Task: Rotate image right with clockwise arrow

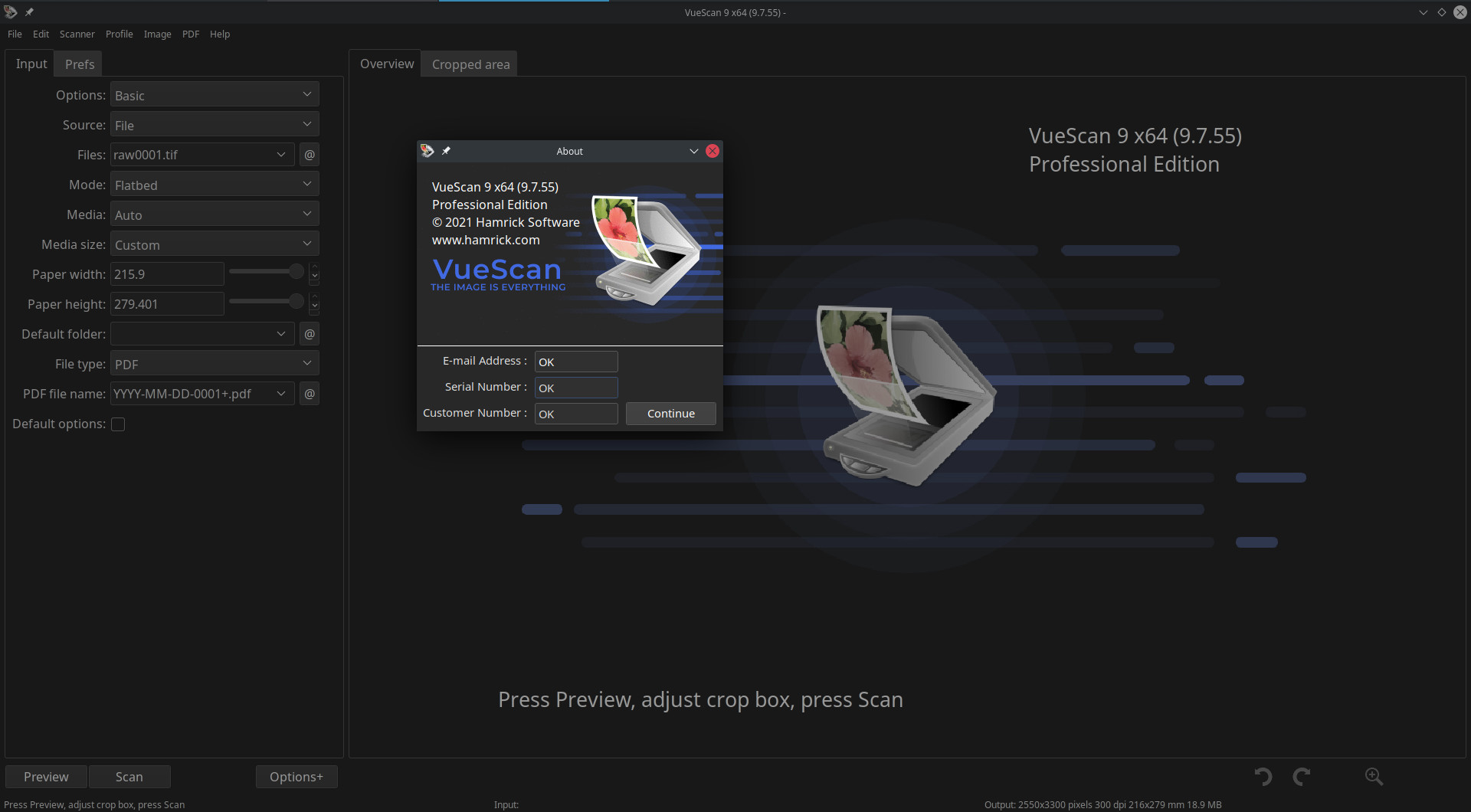Action: 1301,777
